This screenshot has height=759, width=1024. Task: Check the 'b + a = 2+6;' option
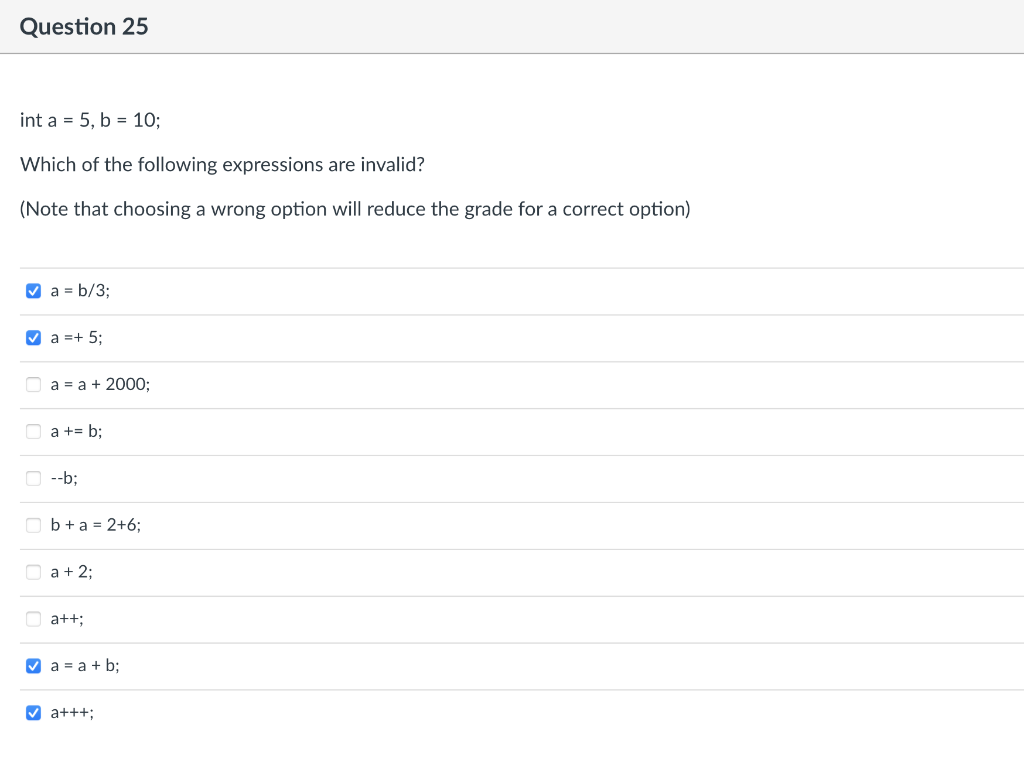point(34,525)
